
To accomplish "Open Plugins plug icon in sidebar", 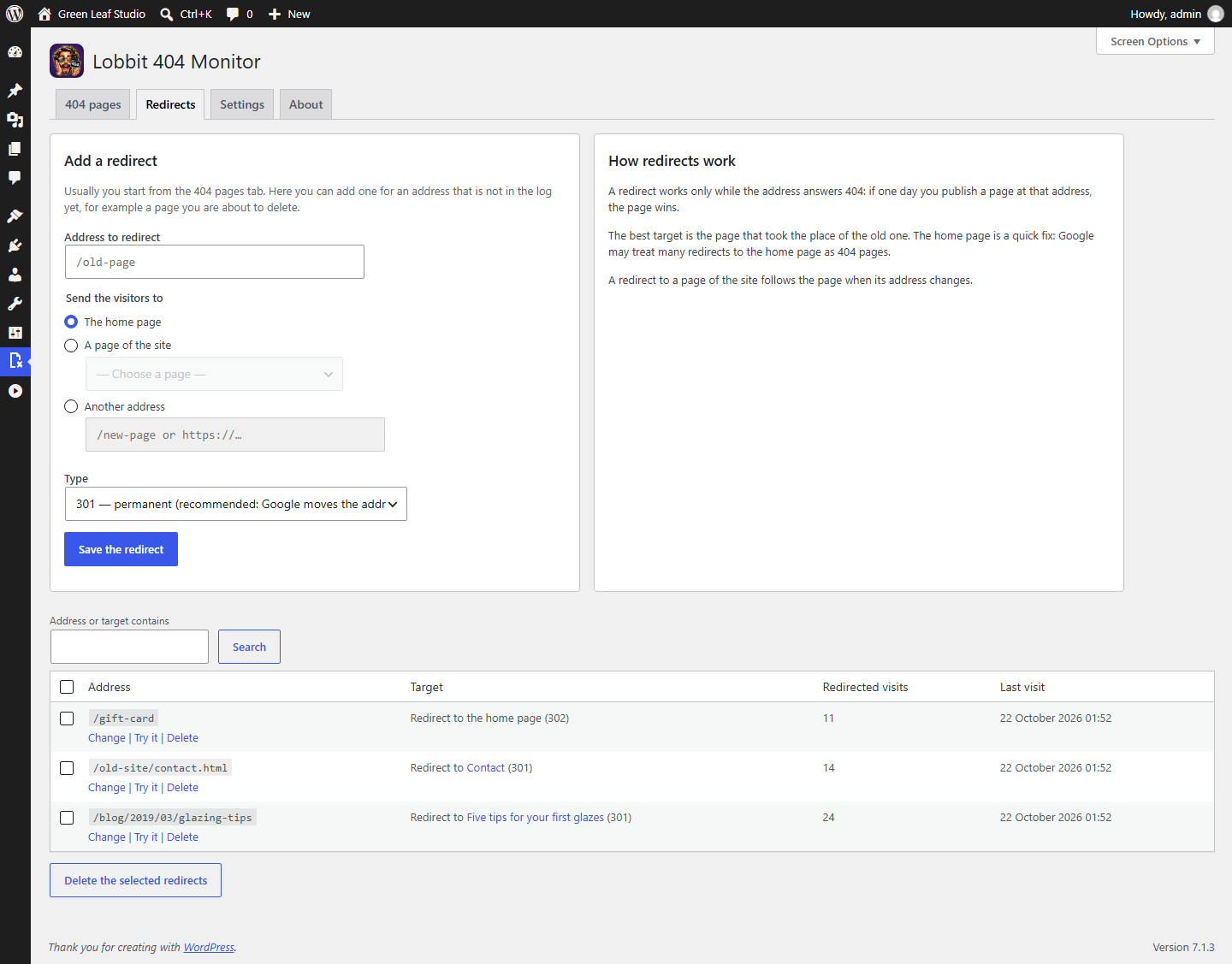I will [15, 245].
